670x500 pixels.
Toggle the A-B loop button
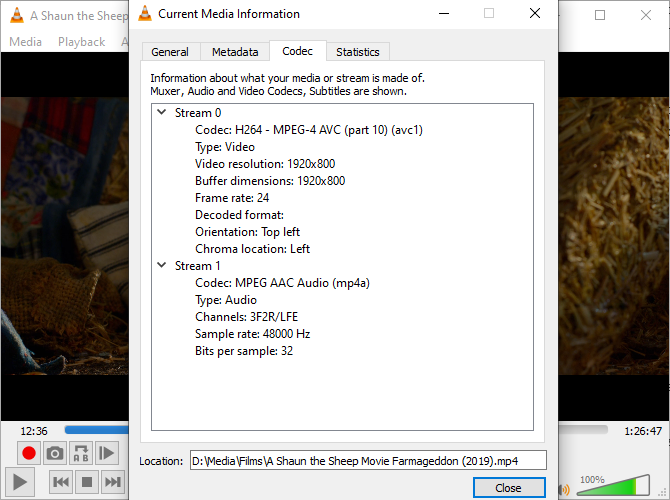point(81,453)
